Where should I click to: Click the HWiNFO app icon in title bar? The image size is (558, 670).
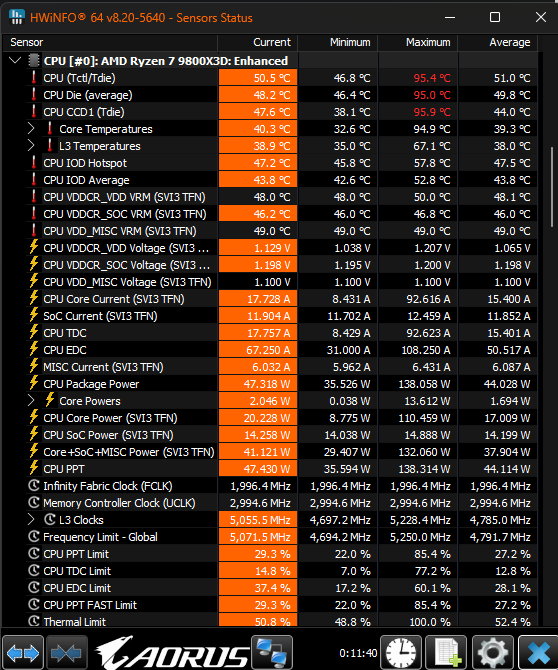(x=17, y=17)
